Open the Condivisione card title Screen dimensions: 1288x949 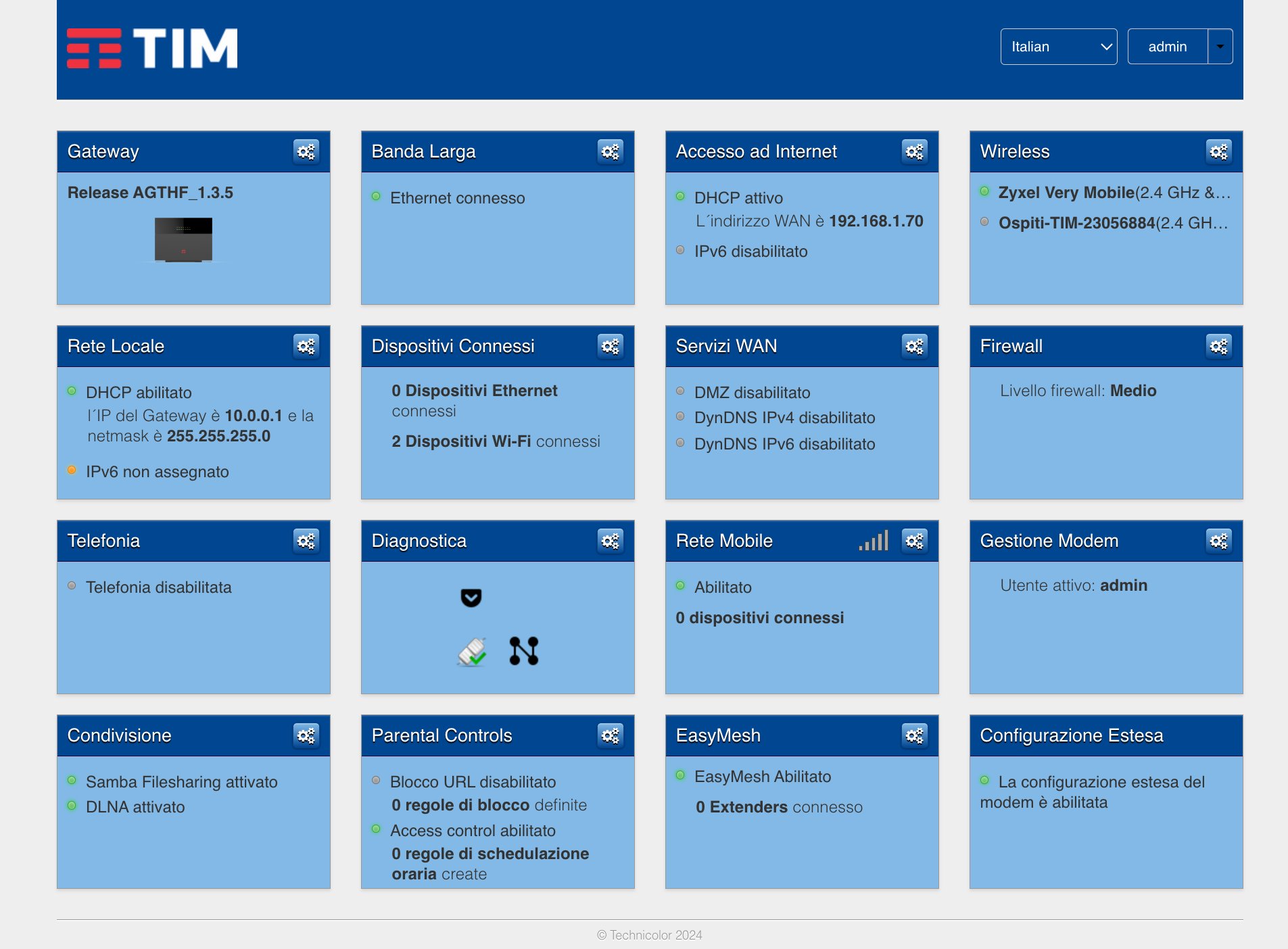click(120, 735)
